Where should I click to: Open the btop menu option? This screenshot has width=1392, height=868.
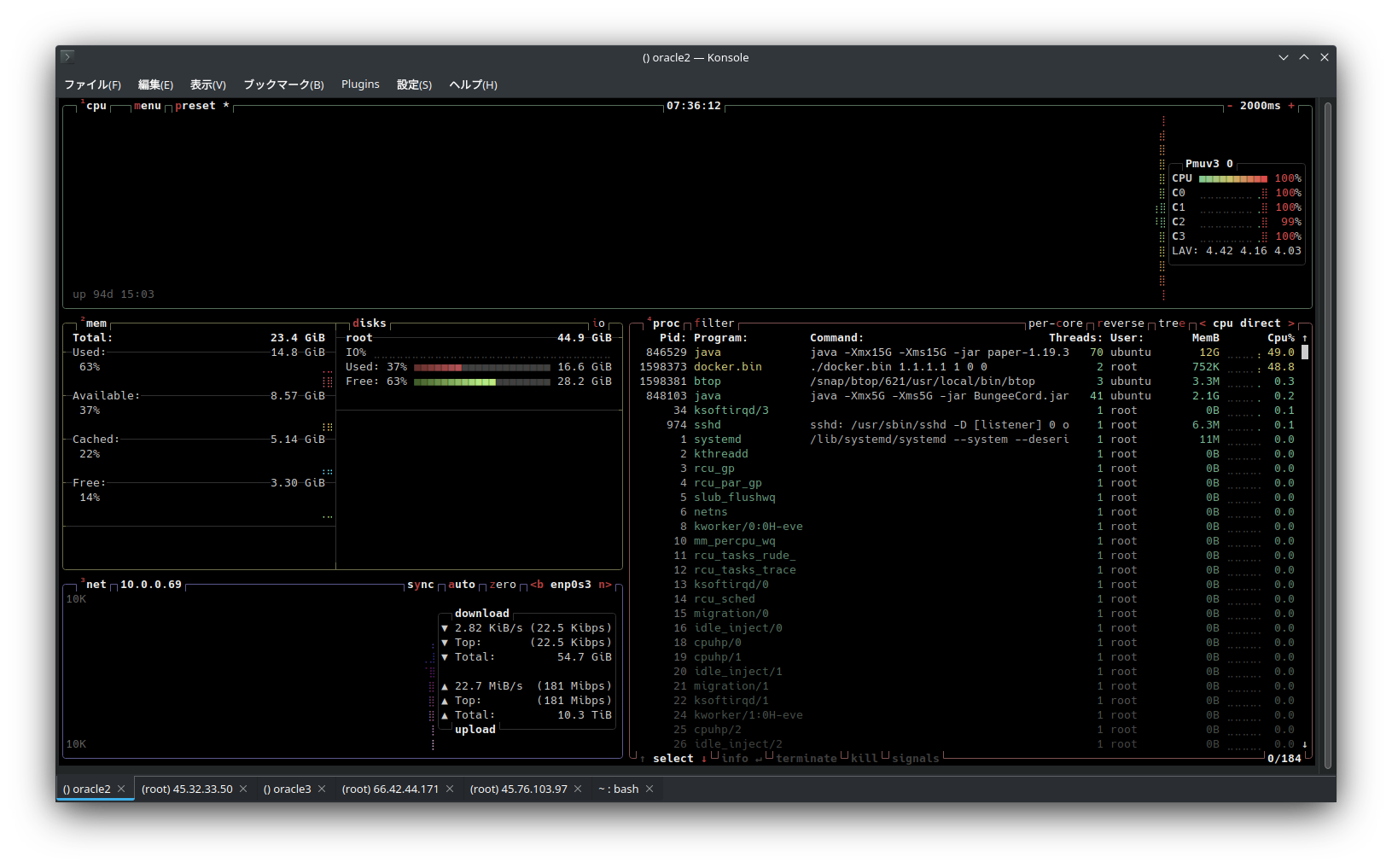pos(147,106)
